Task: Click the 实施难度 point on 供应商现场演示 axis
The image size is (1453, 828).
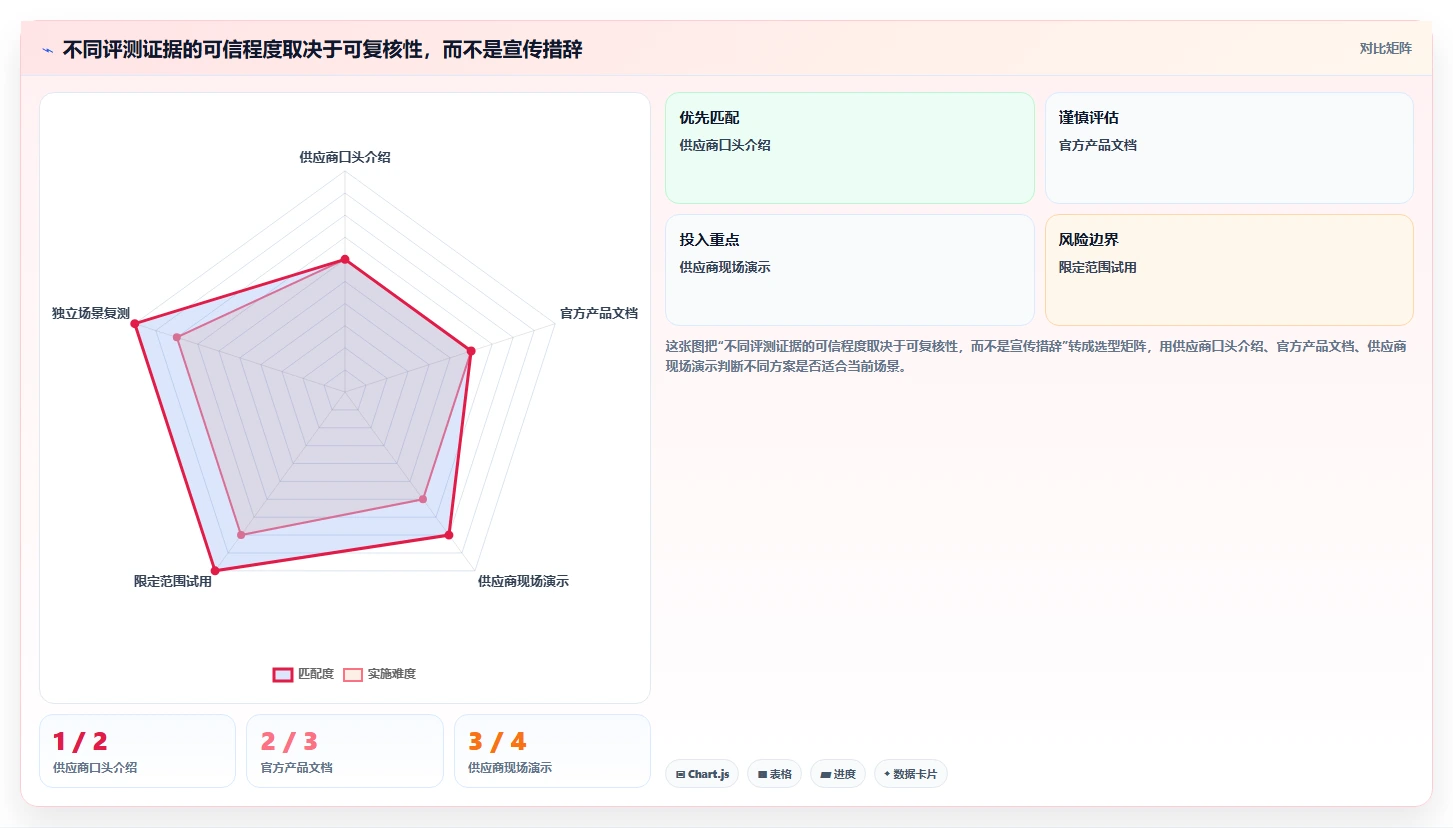Action: coord(423,499)
